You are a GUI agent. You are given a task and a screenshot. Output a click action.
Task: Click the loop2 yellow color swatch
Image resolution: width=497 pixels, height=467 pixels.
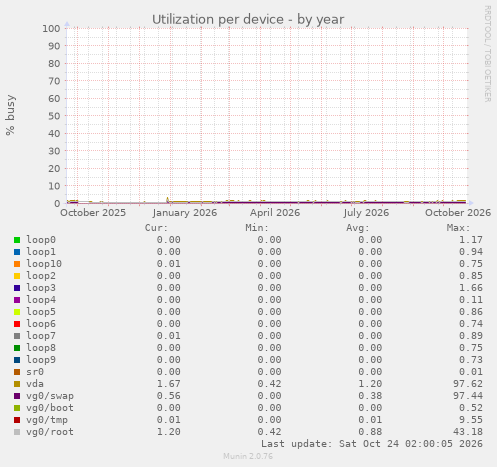(17, 276)
